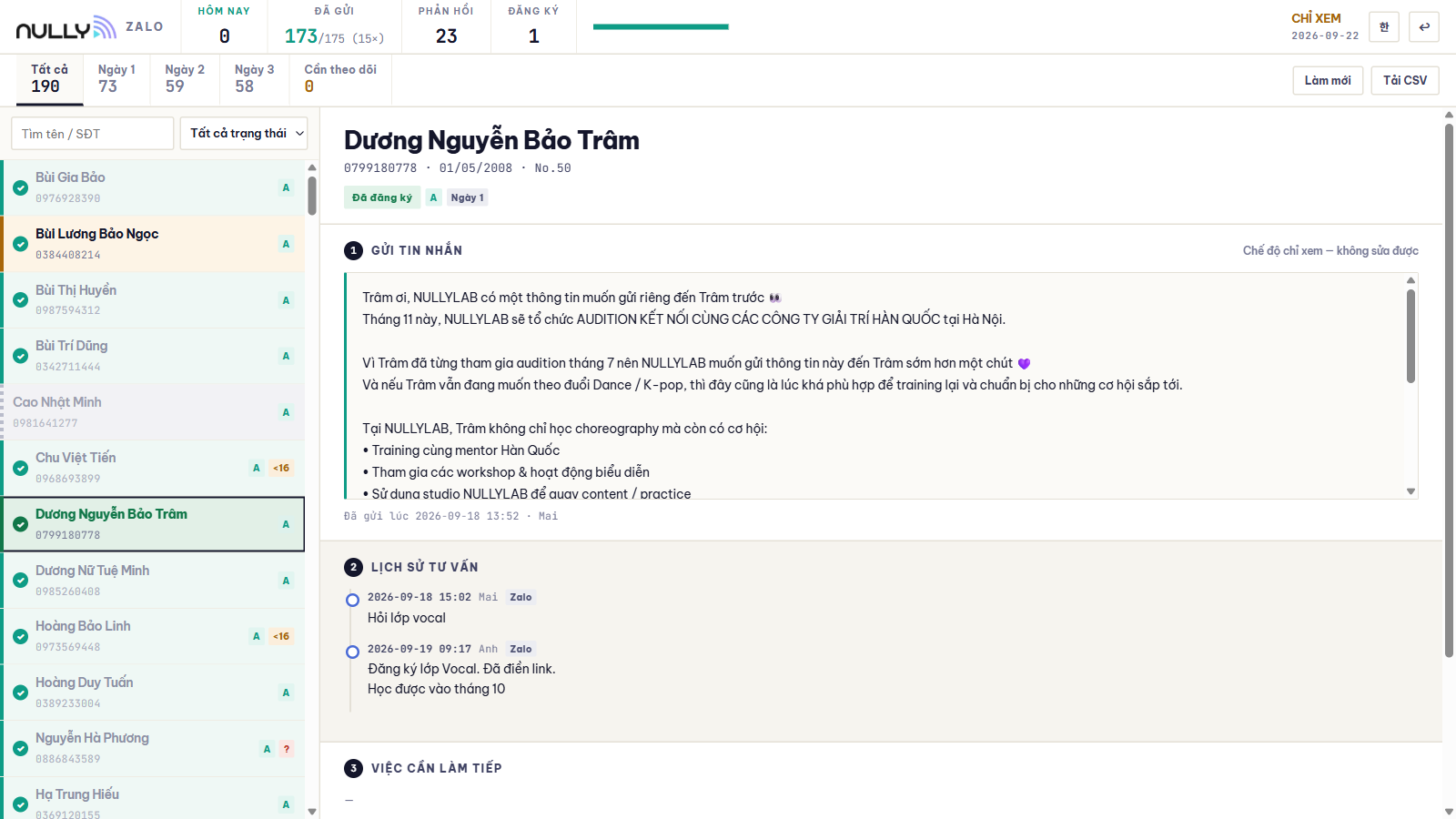Focus the Tìm tên / SĐT search field
The image size is (1456, 819).
coord(92,133)
